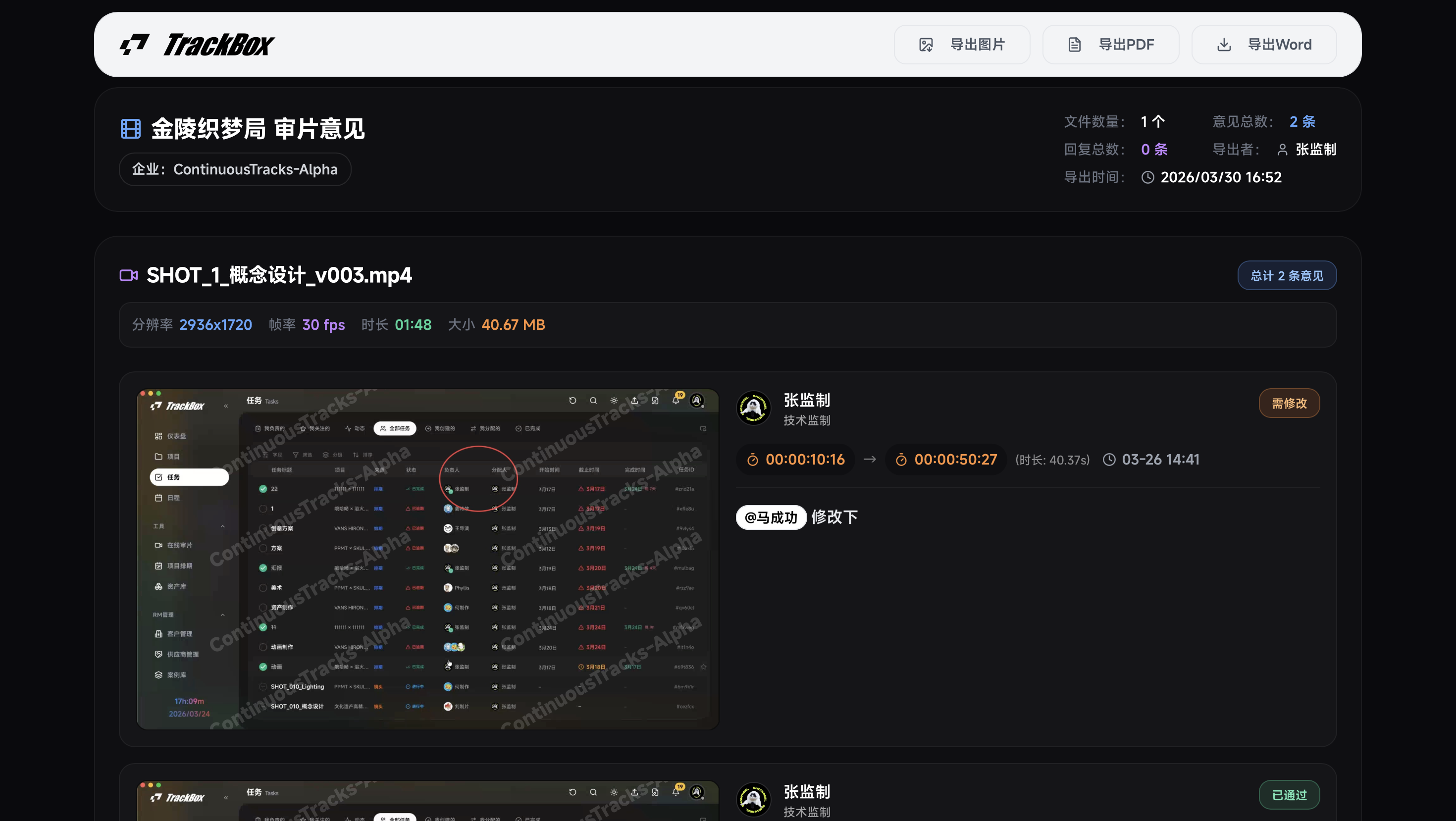Click the 企业: ContinuousTracks-Alpha chip

[235, 169]
